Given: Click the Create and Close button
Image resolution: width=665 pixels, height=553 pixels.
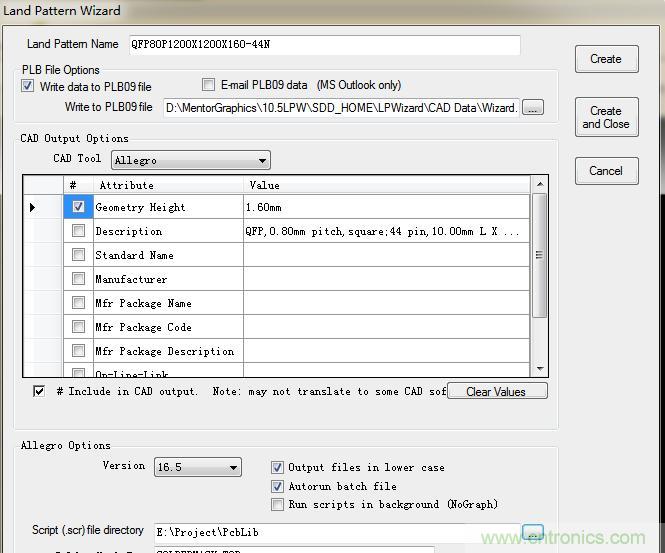Looking at the screenshot, I should (606, 118).
